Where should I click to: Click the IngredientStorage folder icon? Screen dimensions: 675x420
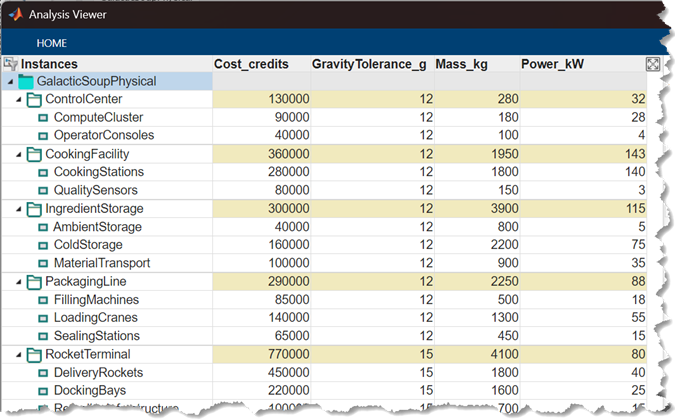(34, 209)
